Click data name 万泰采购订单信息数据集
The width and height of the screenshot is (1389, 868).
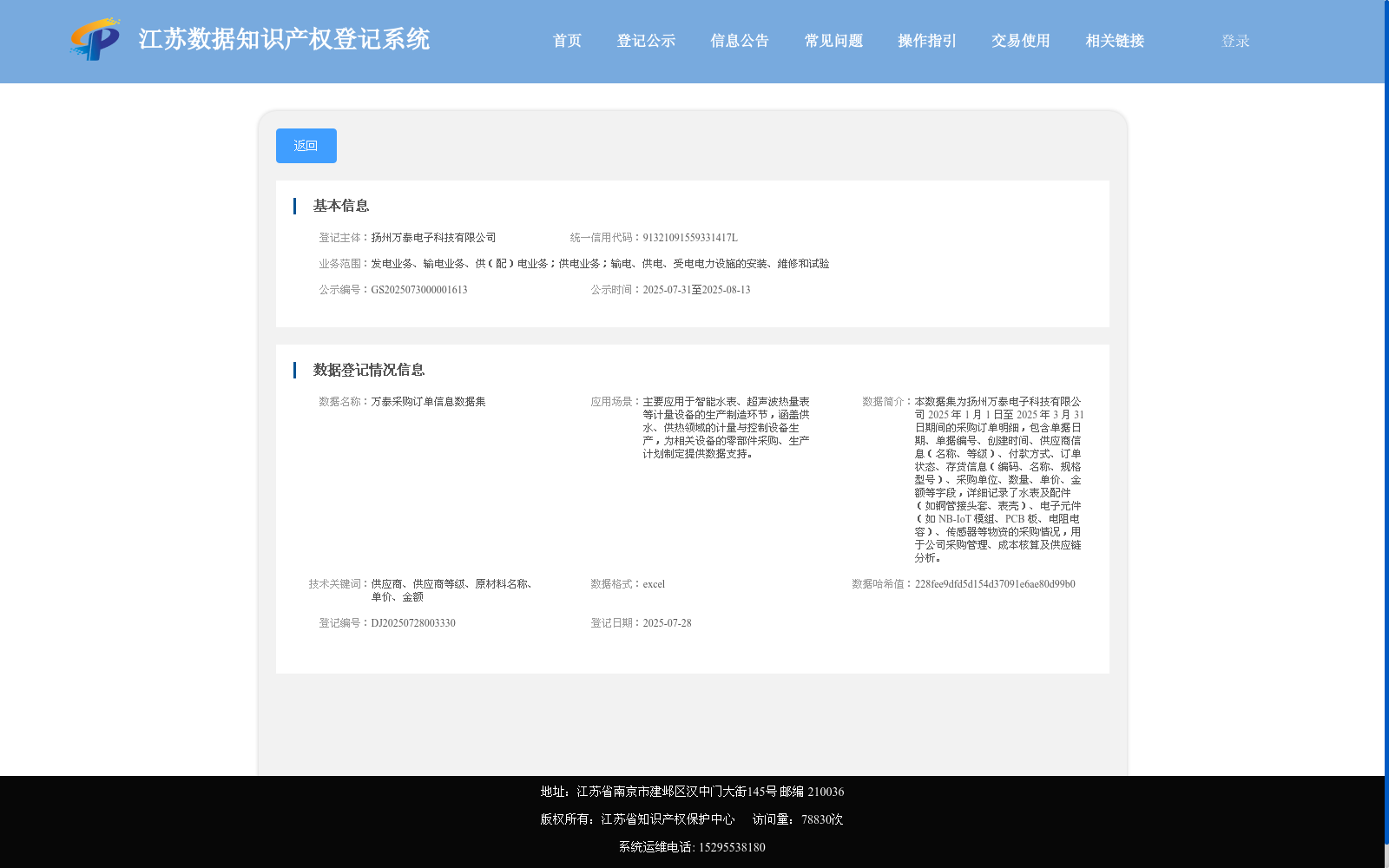(428, 402)
